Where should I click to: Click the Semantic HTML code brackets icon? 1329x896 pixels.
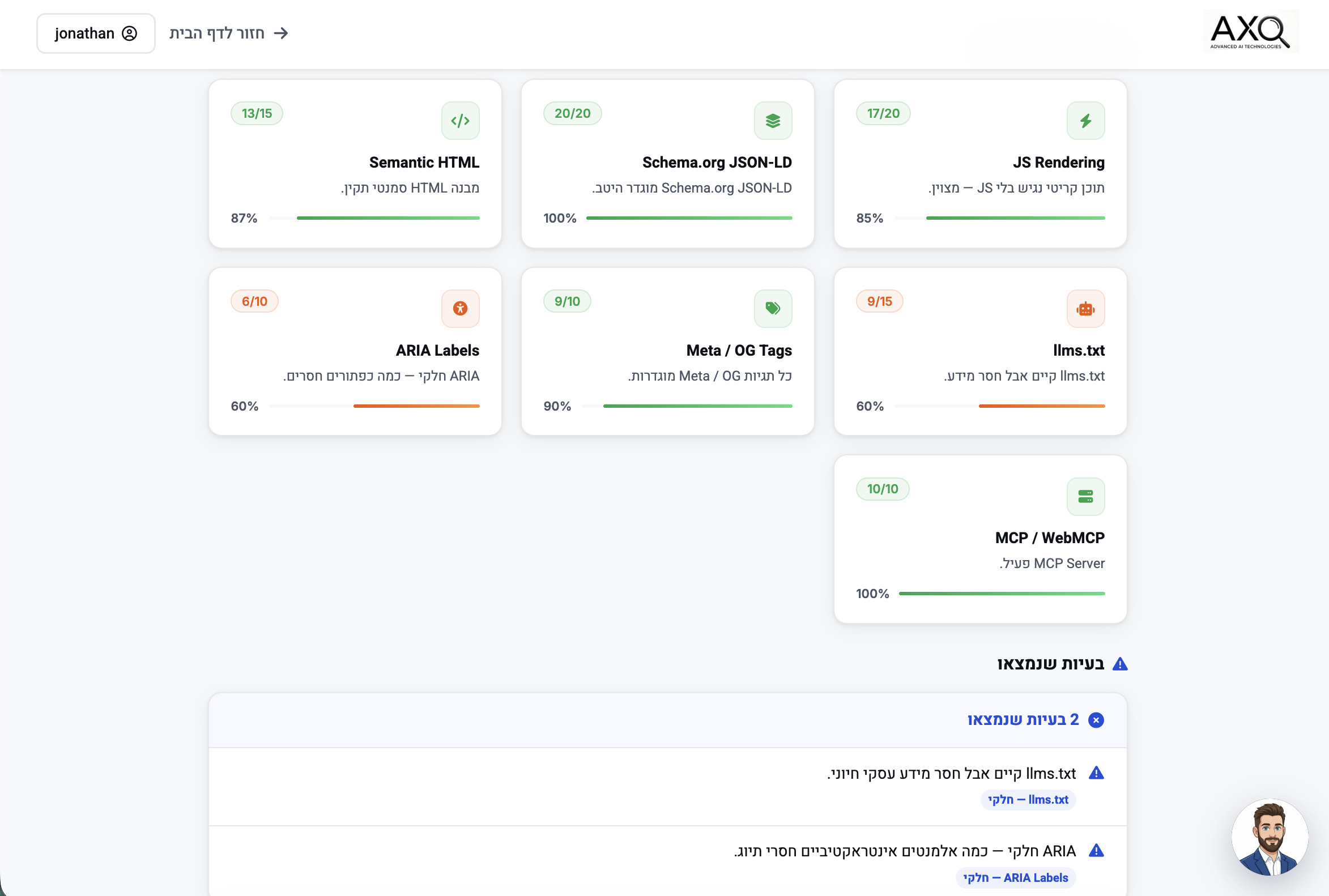[x=460, y=121]
